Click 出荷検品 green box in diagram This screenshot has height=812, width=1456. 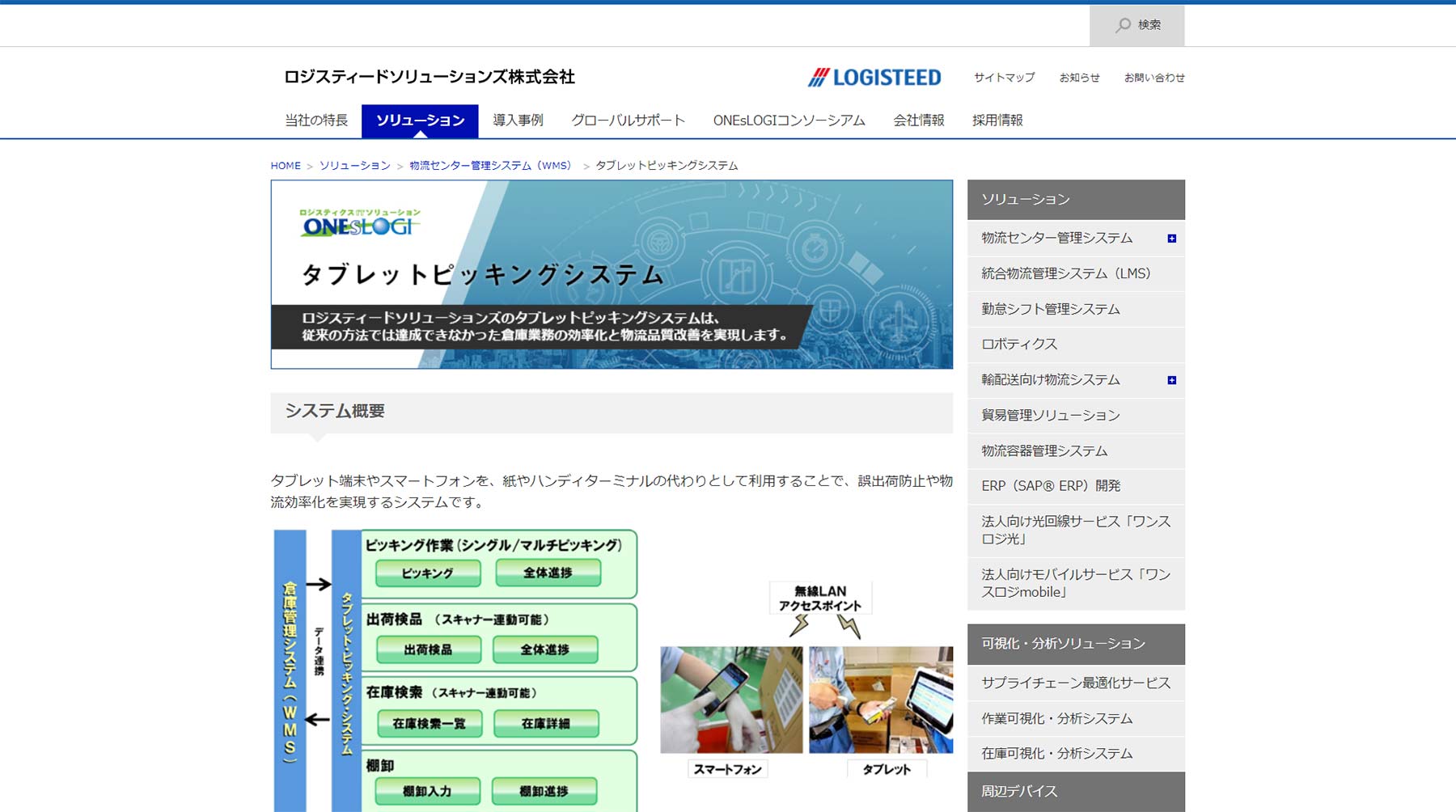tap(429, 649)
